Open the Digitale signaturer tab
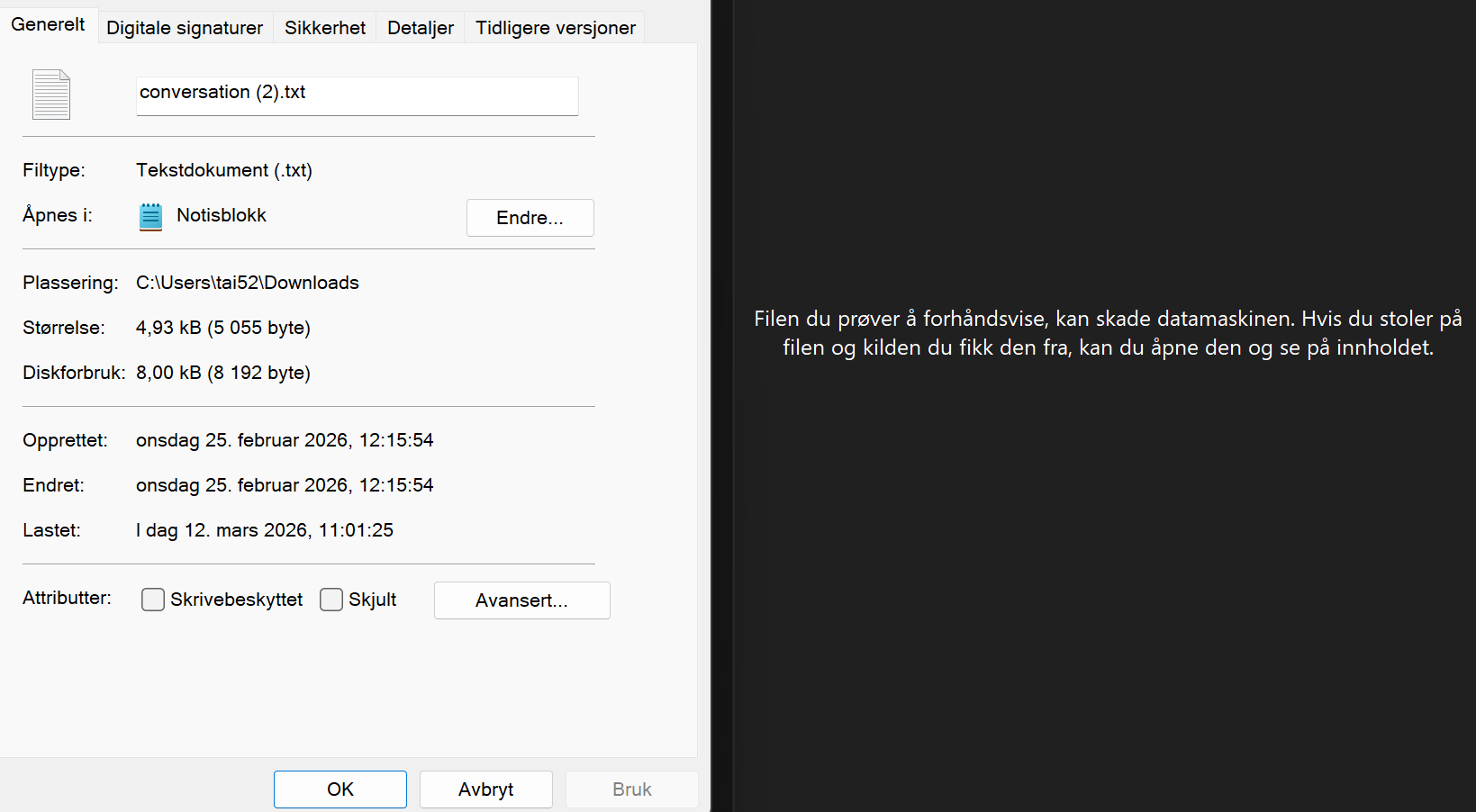The width and height of the screenshot is (1476, 812). point(185,28)
